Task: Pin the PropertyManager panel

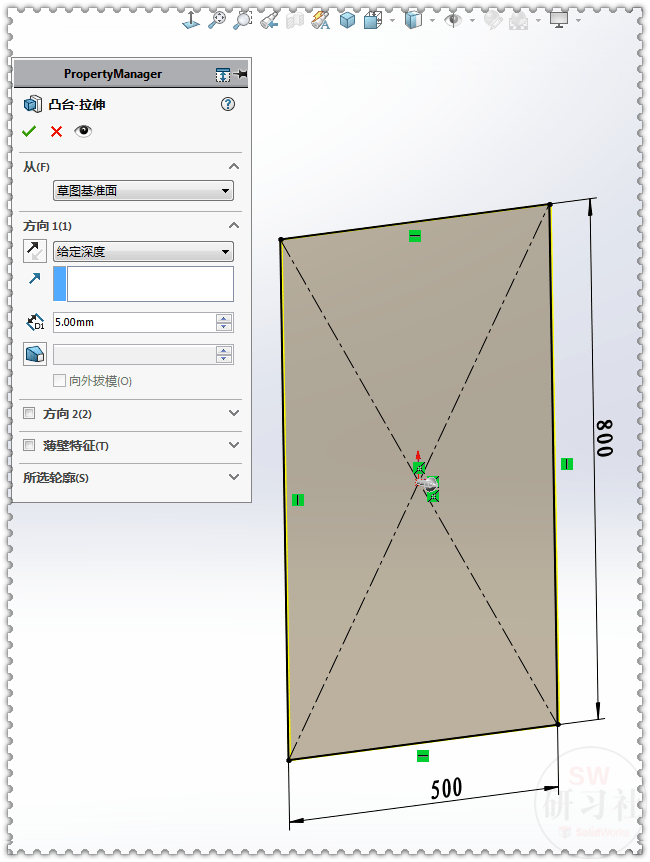Action: 240,74
